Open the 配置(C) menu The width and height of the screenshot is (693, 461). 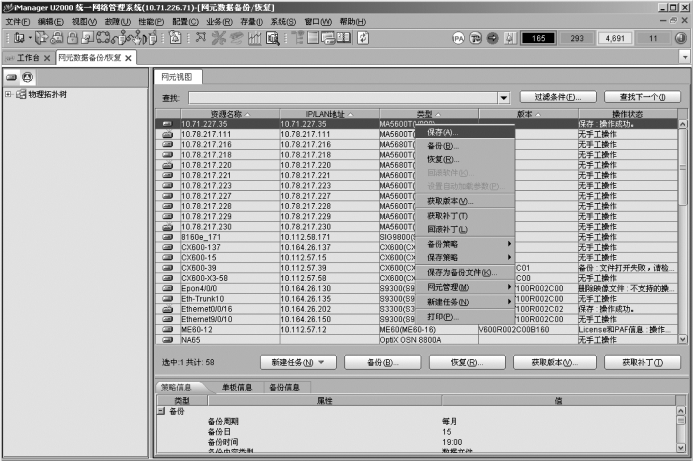click(x=186, y=22)
